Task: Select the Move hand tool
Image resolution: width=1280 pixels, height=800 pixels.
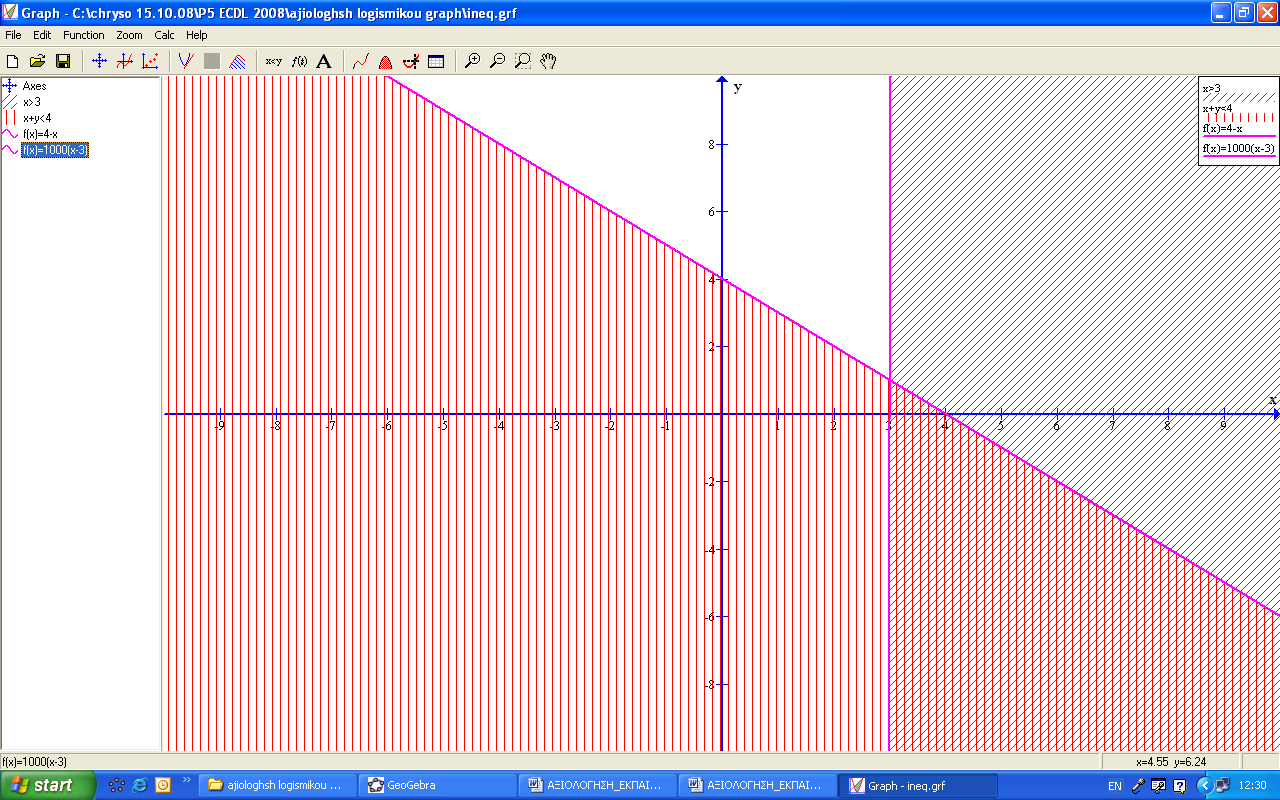Action: click(x=548, y=61)
